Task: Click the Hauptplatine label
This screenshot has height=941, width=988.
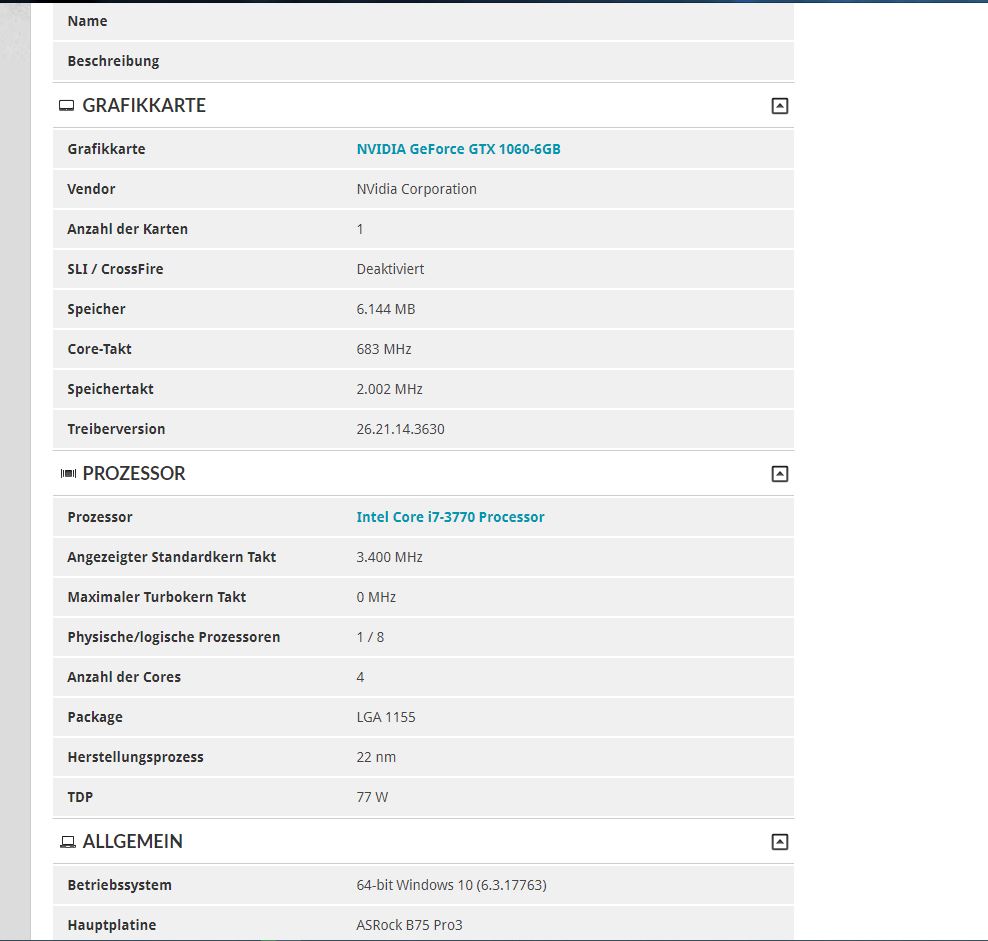Action: click(112, 925)
